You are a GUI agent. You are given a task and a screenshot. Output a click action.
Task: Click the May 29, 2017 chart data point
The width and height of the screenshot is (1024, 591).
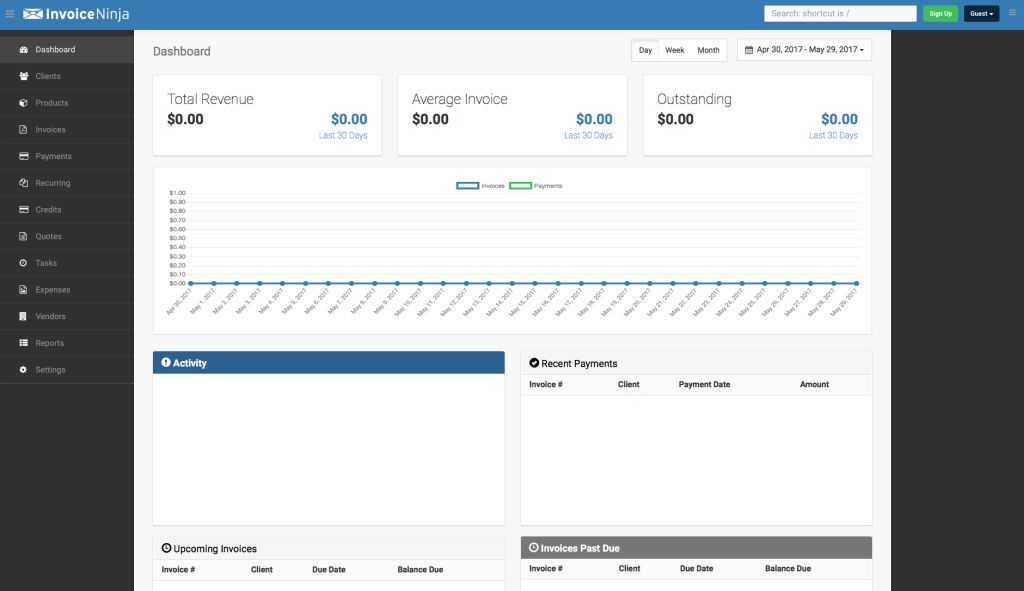[x=857, y=283]
